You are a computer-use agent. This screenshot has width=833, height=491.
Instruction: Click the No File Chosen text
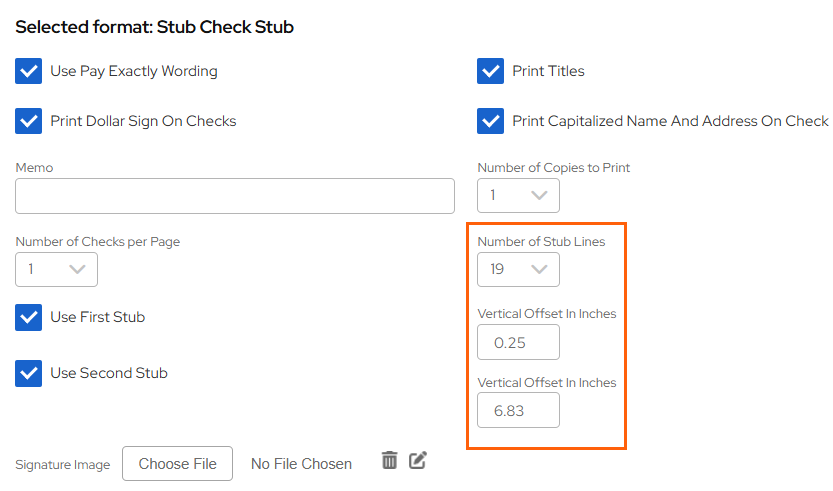[x=301, y=464]
